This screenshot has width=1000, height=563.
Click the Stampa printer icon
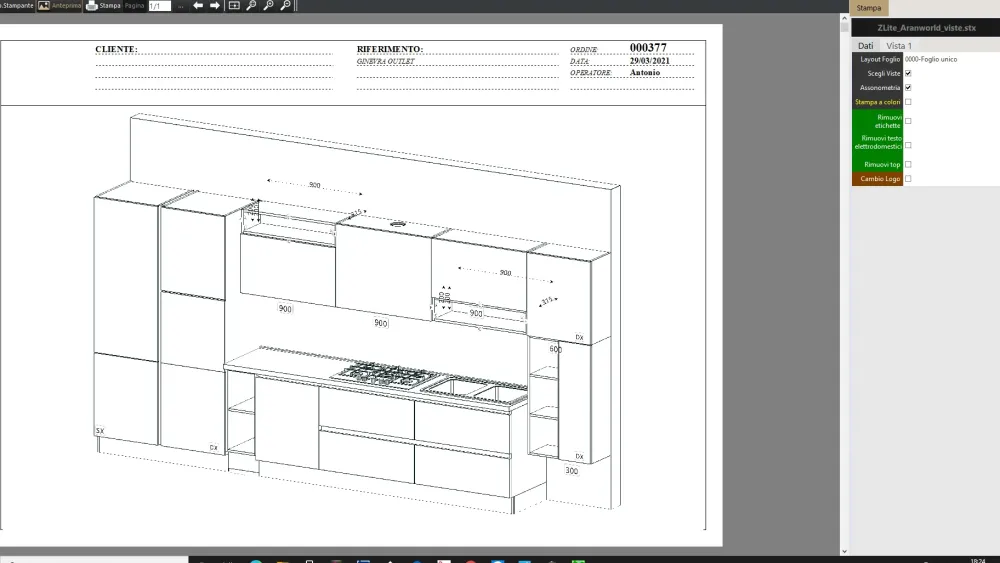point(92,6)
